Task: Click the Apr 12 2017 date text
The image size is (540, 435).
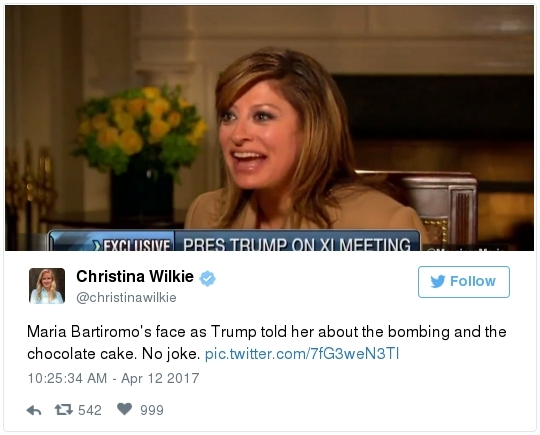Action: tap(160, 378)
